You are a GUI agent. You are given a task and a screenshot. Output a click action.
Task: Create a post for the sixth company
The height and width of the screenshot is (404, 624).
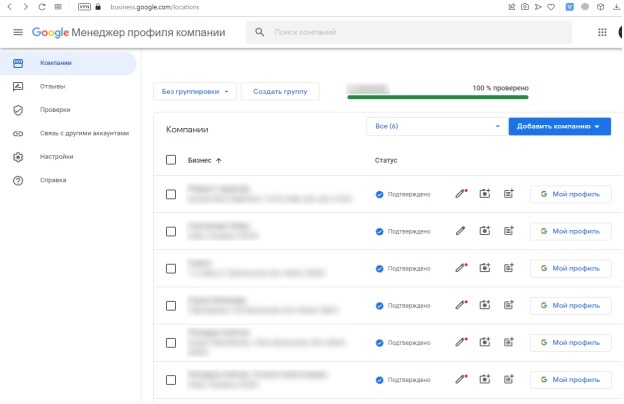pyautogui.click(x=509, y=379)
